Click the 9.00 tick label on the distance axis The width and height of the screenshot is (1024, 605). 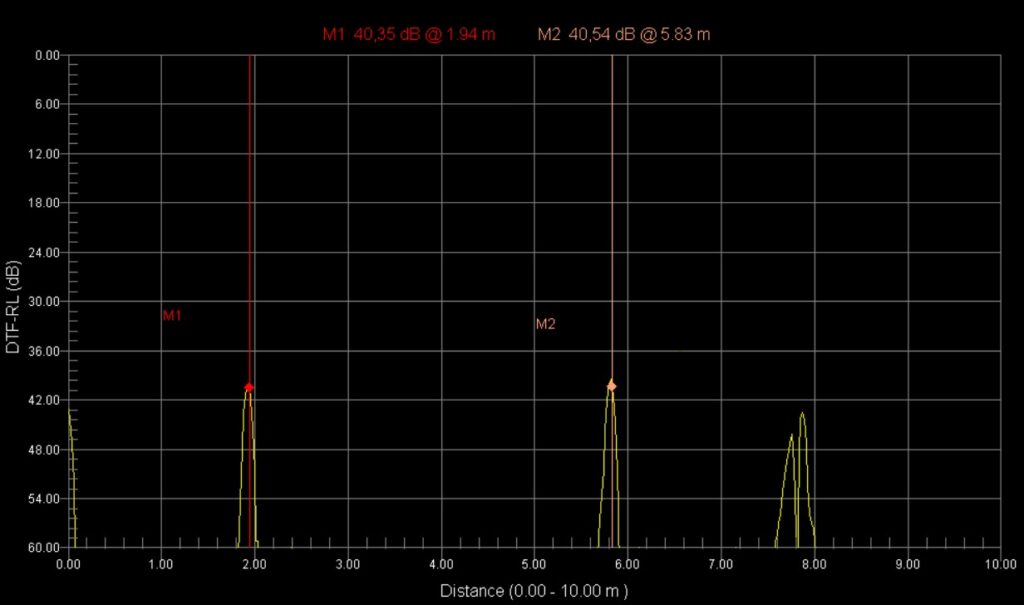[907, 565]
